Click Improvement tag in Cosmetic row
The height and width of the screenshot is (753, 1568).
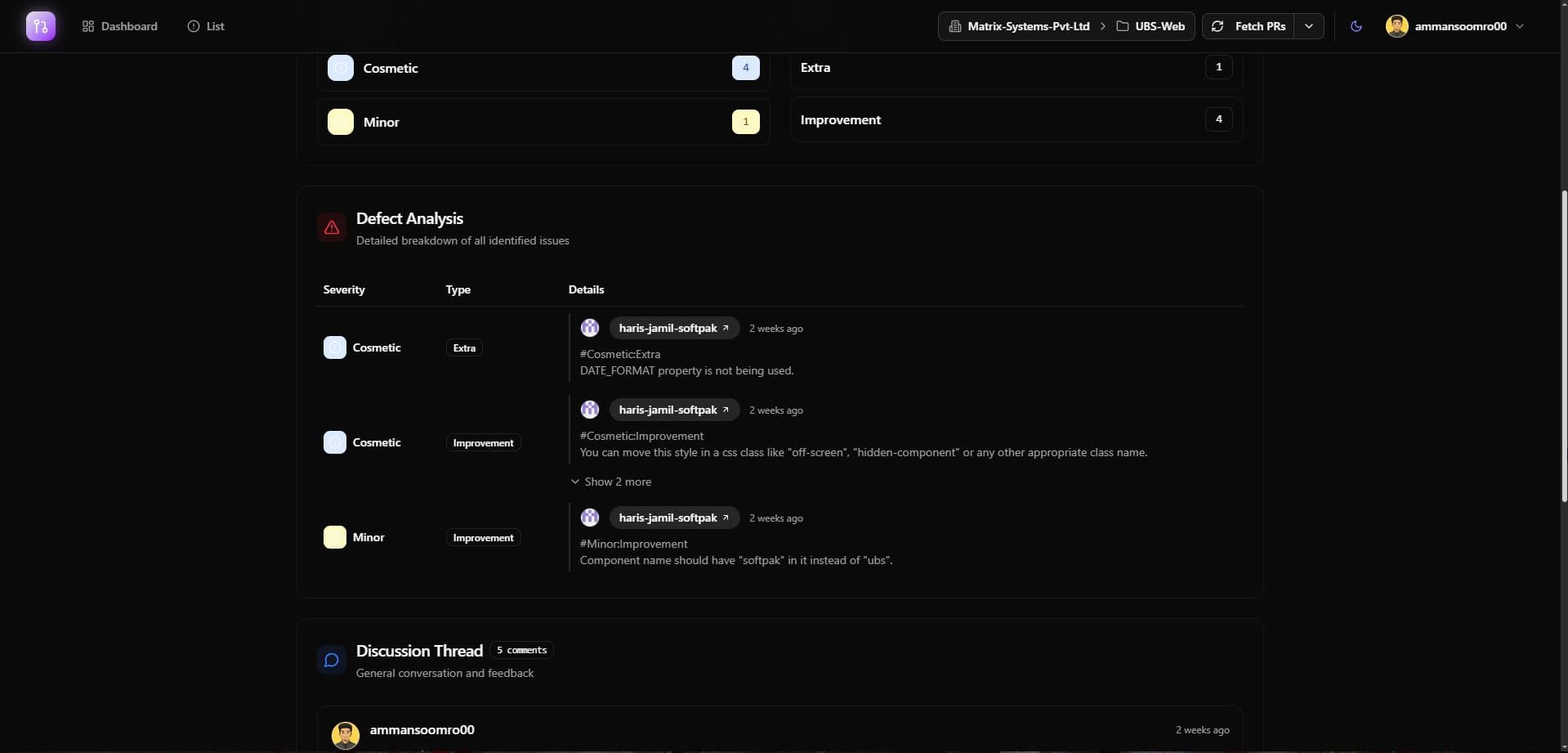coord(483,442)
